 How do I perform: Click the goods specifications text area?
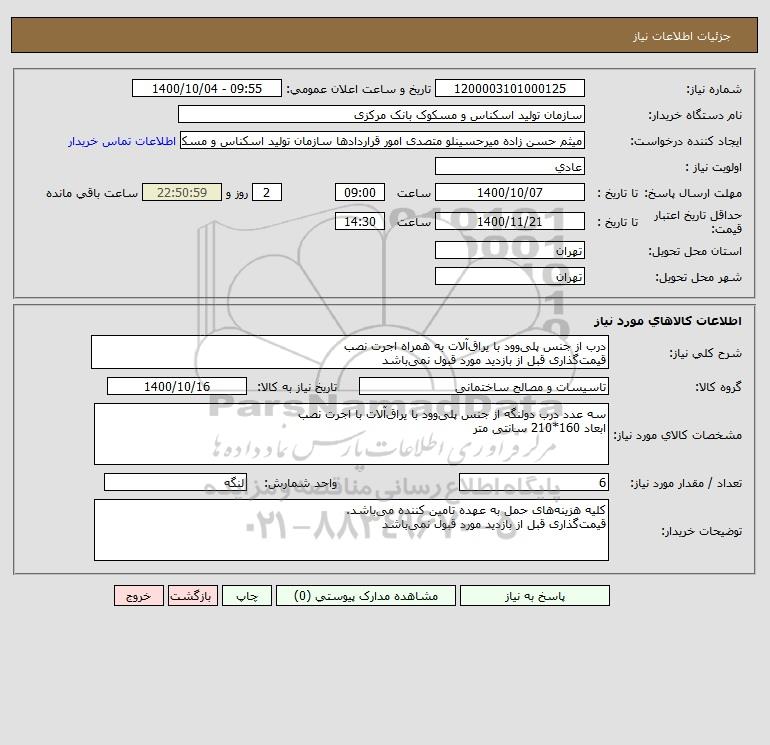click(351, 434)
